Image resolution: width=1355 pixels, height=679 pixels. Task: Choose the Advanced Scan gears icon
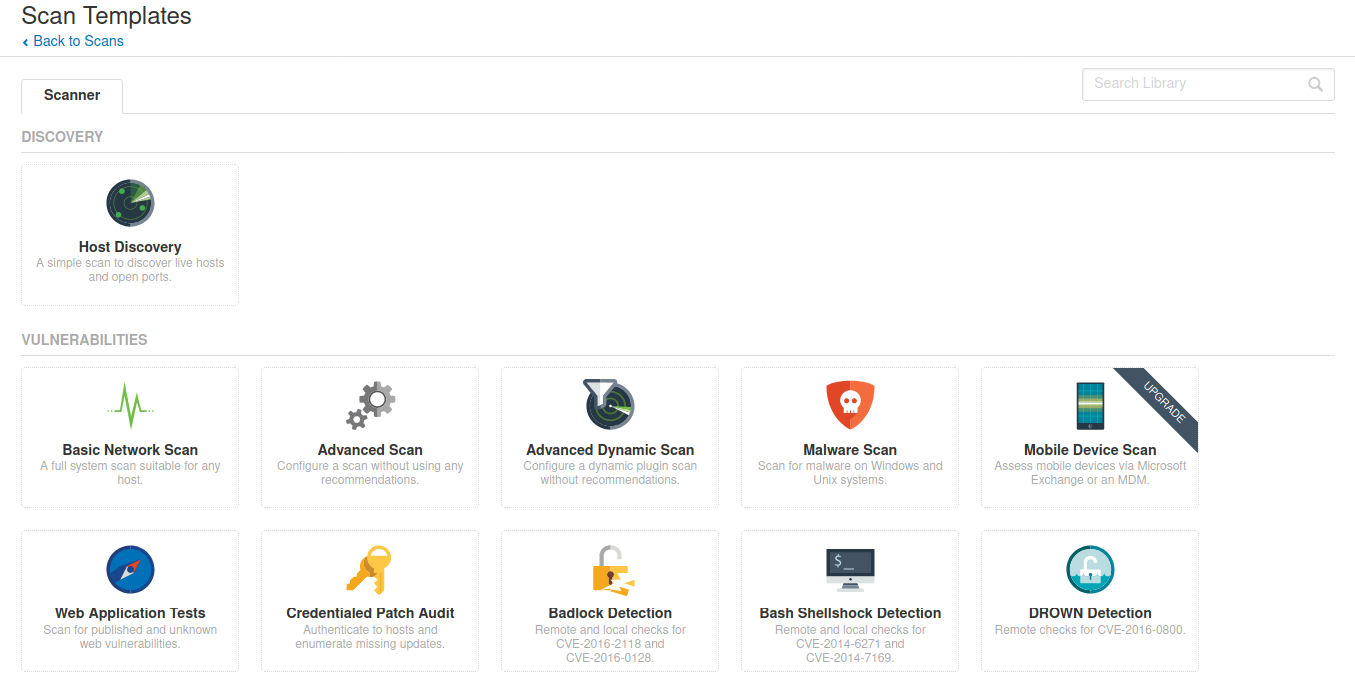370,405
